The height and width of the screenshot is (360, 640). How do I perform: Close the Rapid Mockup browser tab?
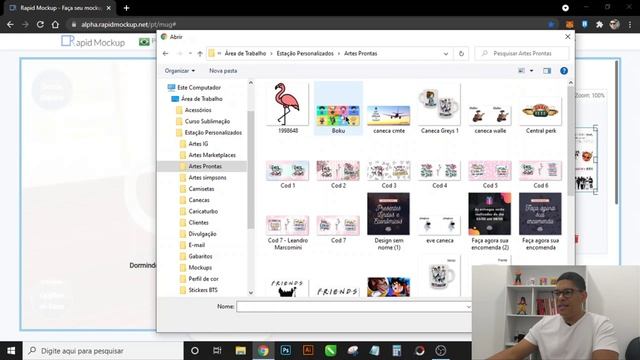point(109,8)
